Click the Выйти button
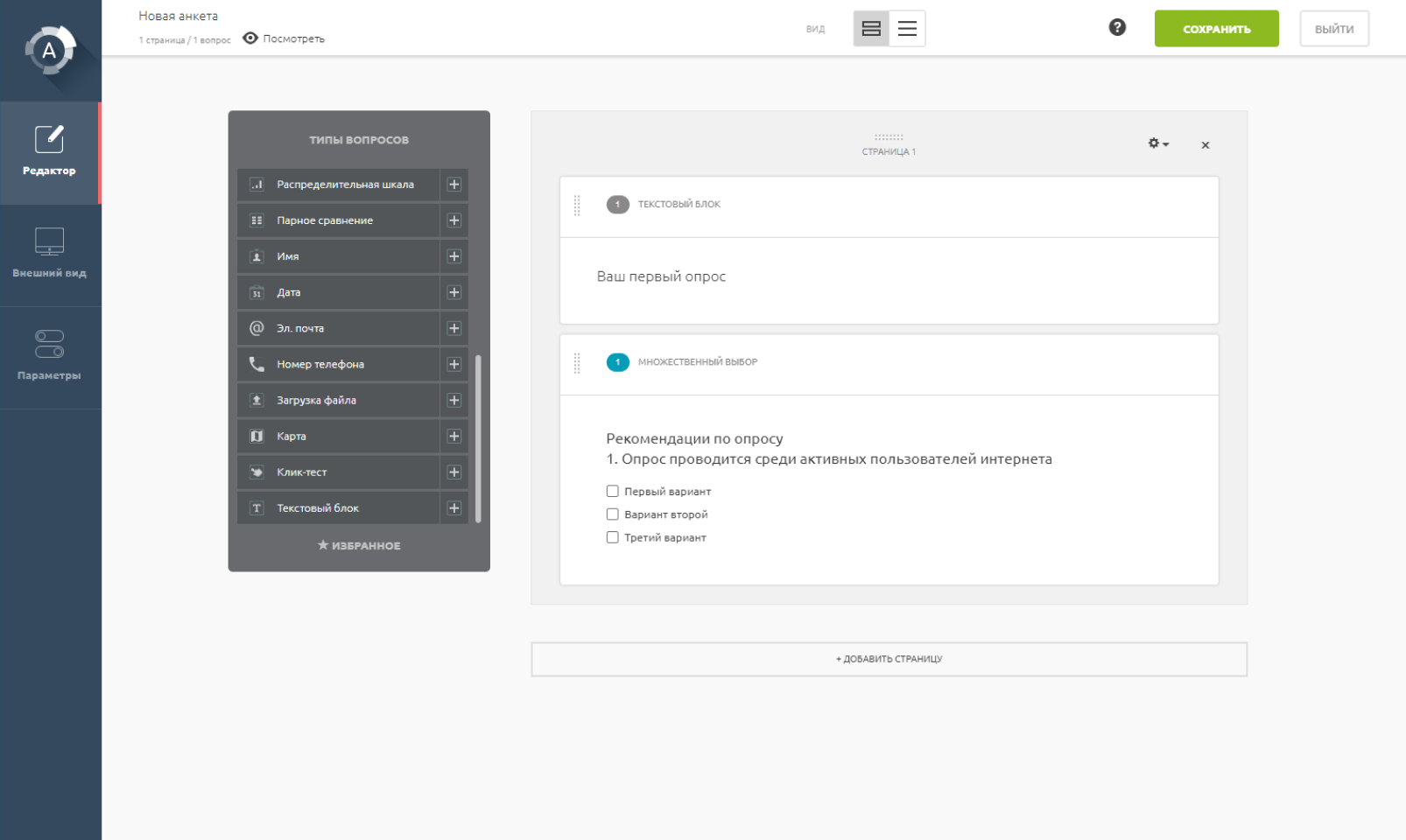Image resolution: width=1406 pixels, height=840 pixels. [1333, 29]
